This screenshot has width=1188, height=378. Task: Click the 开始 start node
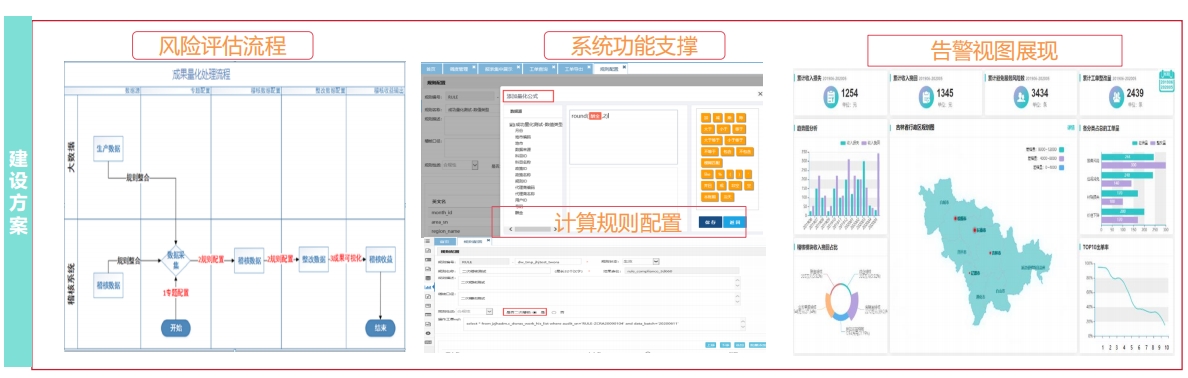[x=176, y=328]
